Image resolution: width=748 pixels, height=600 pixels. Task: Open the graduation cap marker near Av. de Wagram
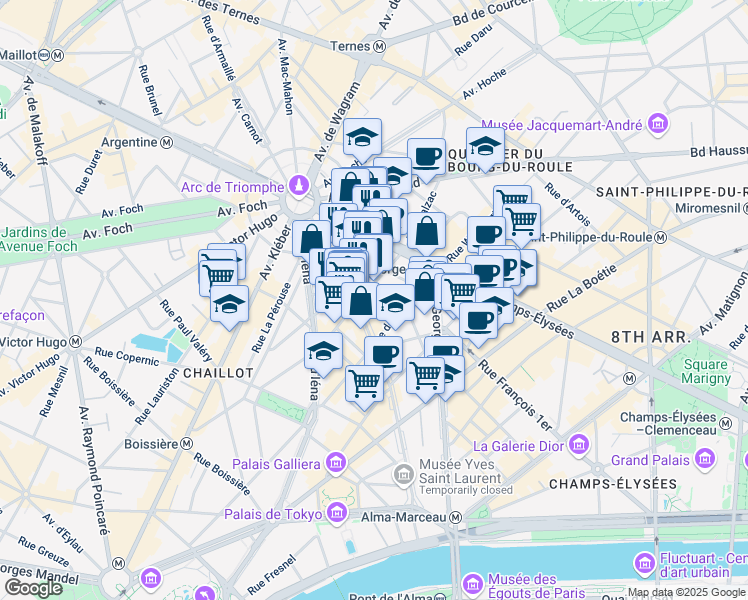(362, 139)
